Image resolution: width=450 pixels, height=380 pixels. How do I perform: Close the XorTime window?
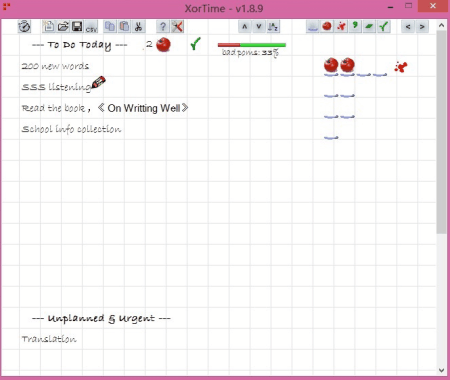[x=433, y=6]
